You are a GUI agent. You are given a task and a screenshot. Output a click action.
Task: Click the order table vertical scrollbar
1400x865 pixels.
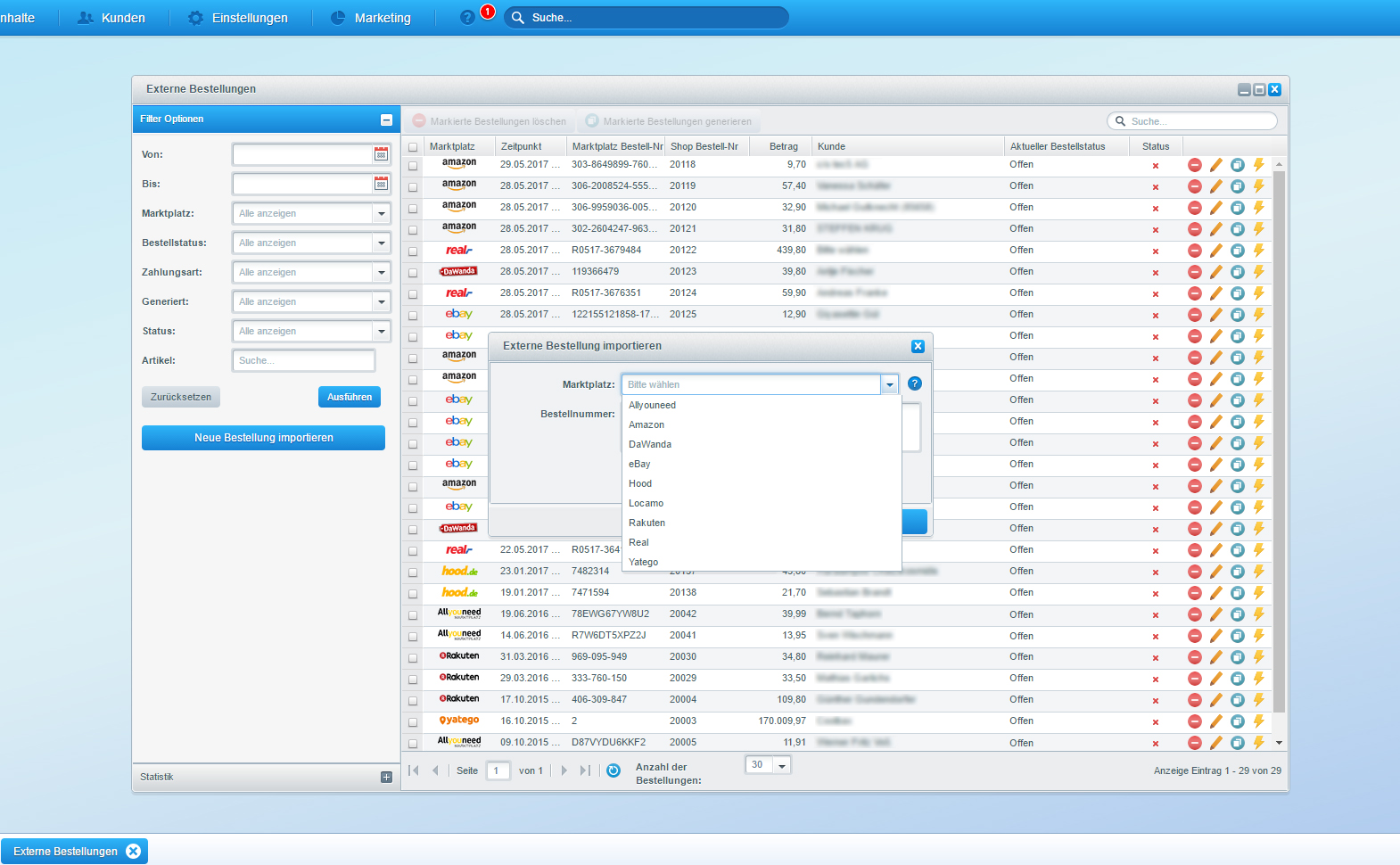1279,446
